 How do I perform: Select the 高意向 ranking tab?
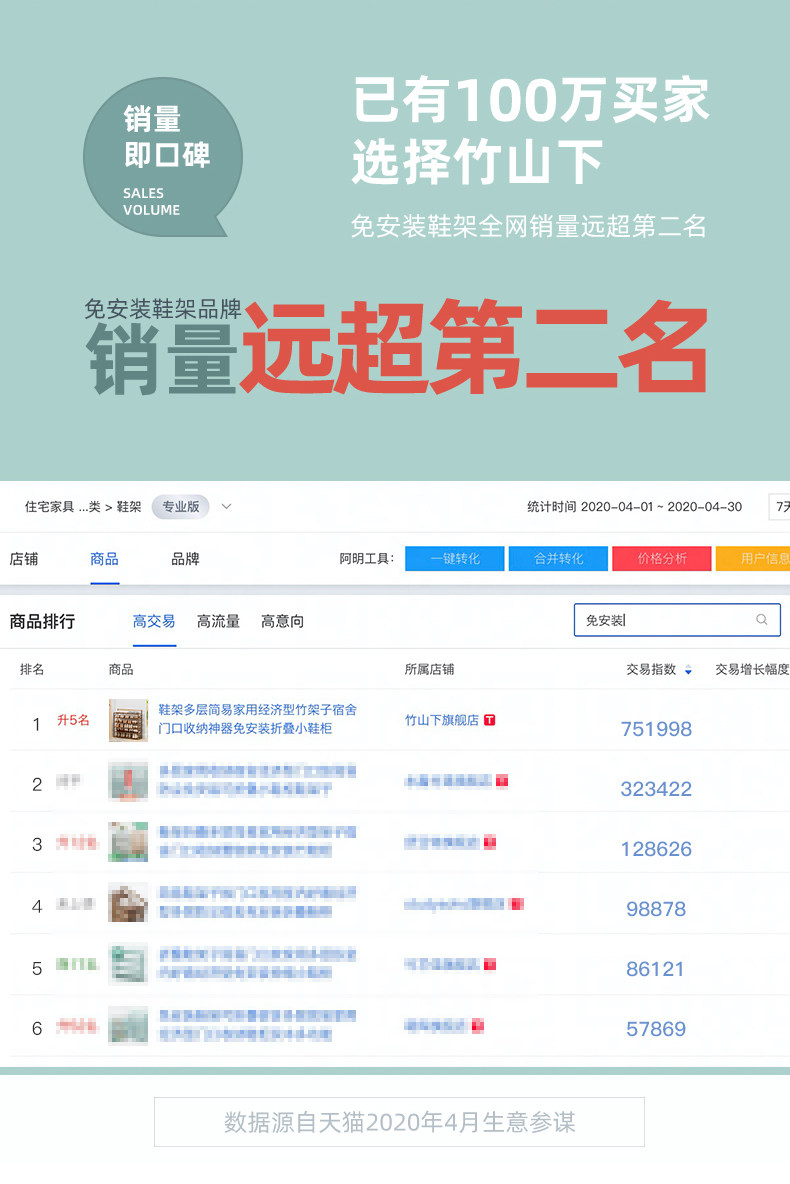click(282, 621)
